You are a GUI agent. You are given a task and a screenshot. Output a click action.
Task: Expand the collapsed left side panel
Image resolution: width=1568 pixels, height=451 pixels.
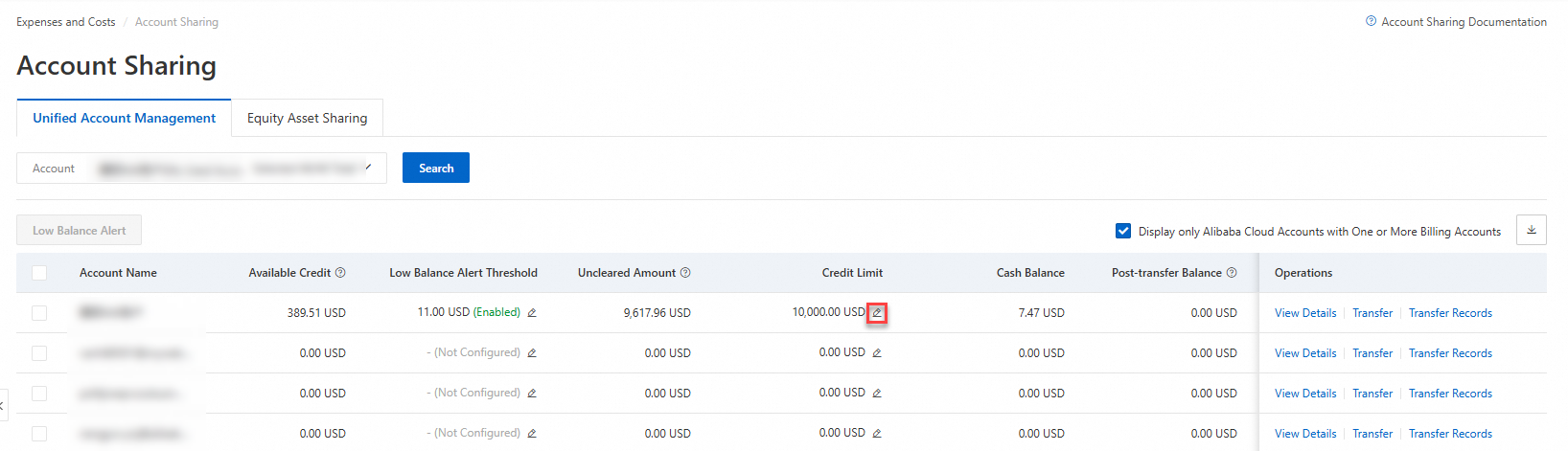coord(3,405)
